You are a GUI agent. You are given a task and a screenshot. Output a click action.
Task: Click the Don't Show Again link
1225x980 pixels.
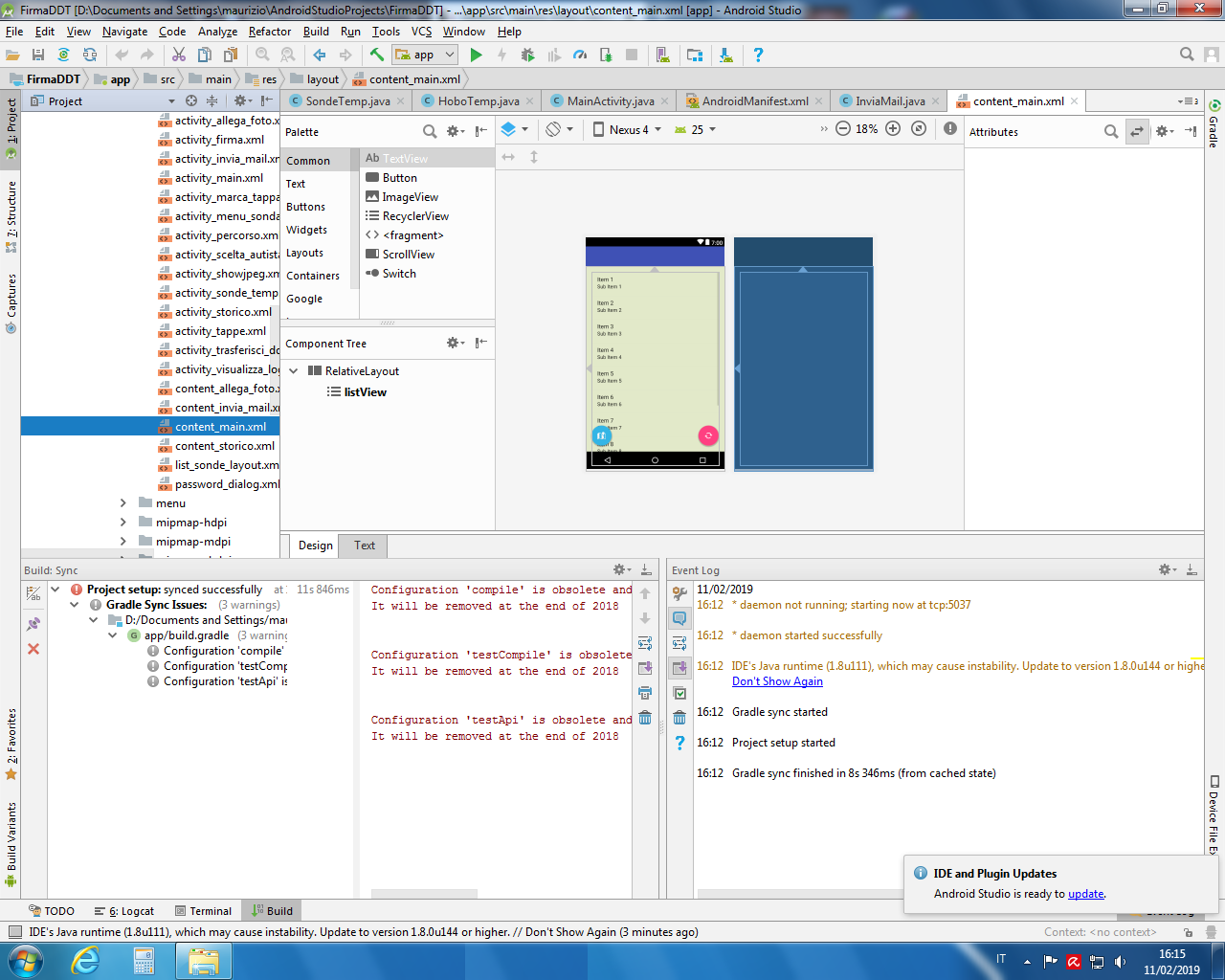coord(777,681)
